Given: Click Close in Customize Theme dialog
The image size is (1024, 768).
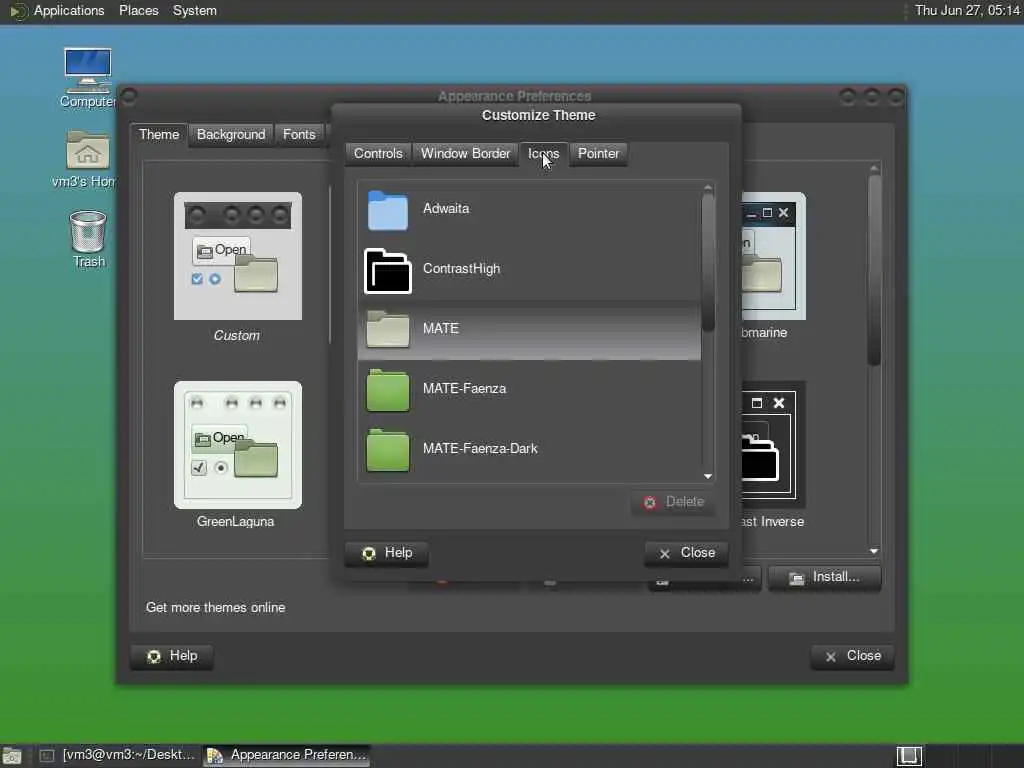Looking at the screenshot, I should (686, 553).
